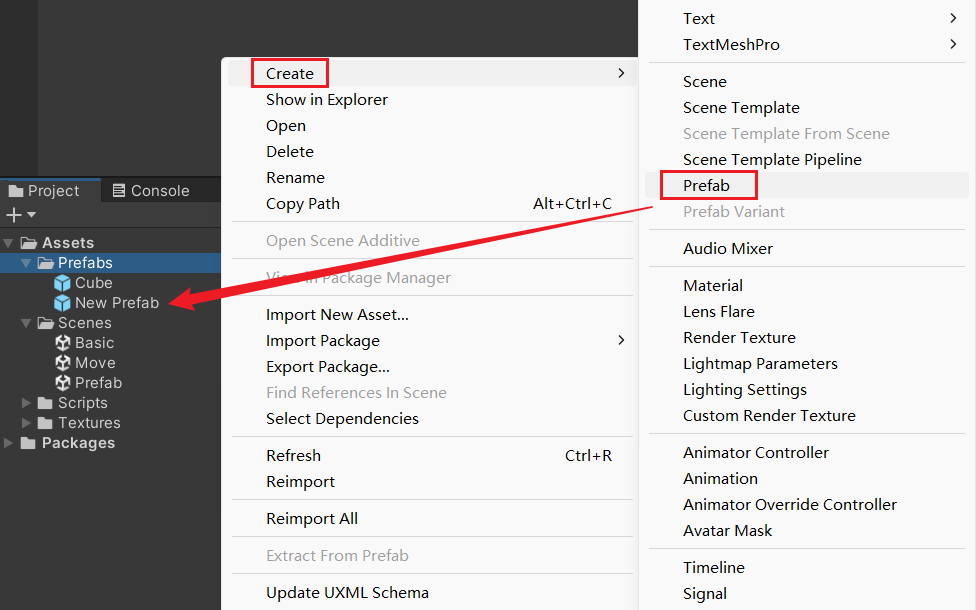
Task: Select the Basic scene Unity icon
Action: (63, 343)
